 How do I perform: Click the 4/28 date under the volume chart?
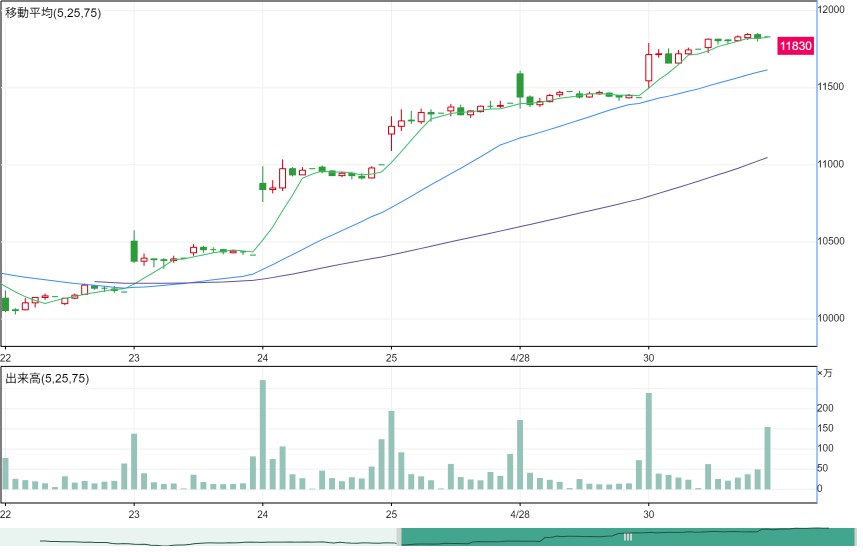tap(520, 514)
